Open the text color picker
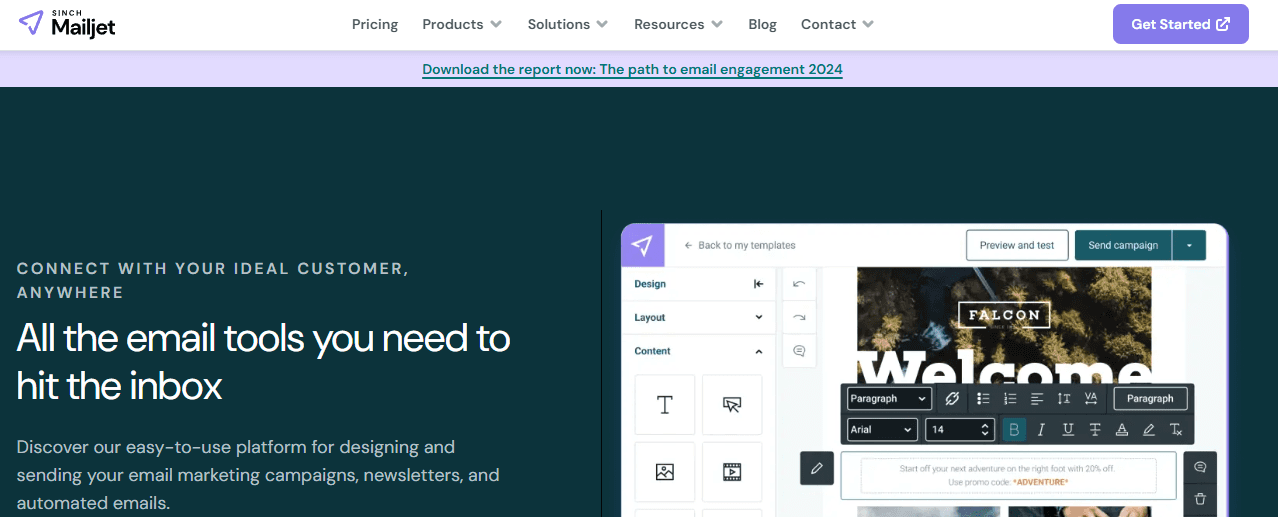Viewport: 1278px width, 517px height. coord(1122,429)
